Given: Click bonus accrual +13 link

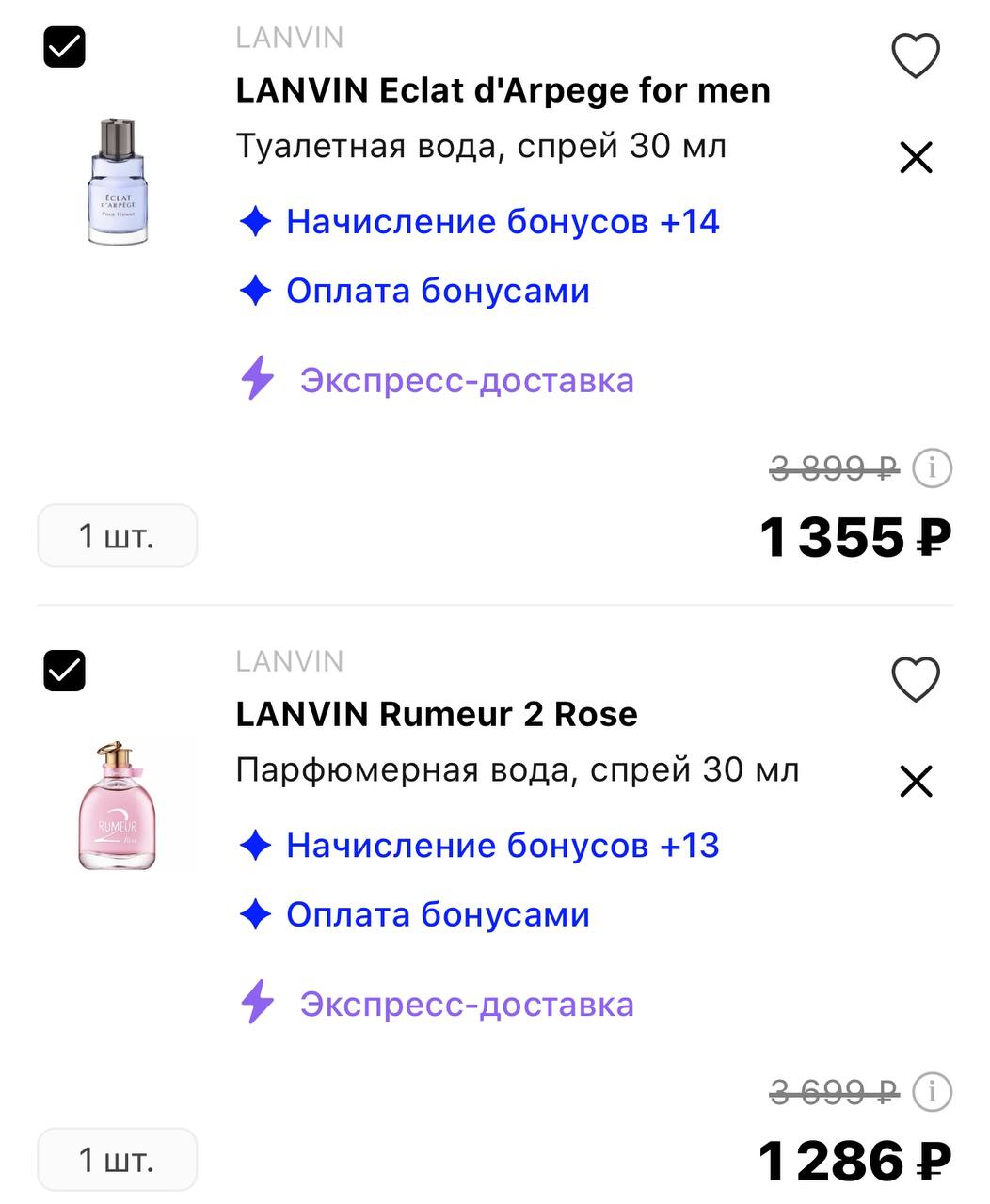Looking at the screenshot, I should click(x=502, y=846).
